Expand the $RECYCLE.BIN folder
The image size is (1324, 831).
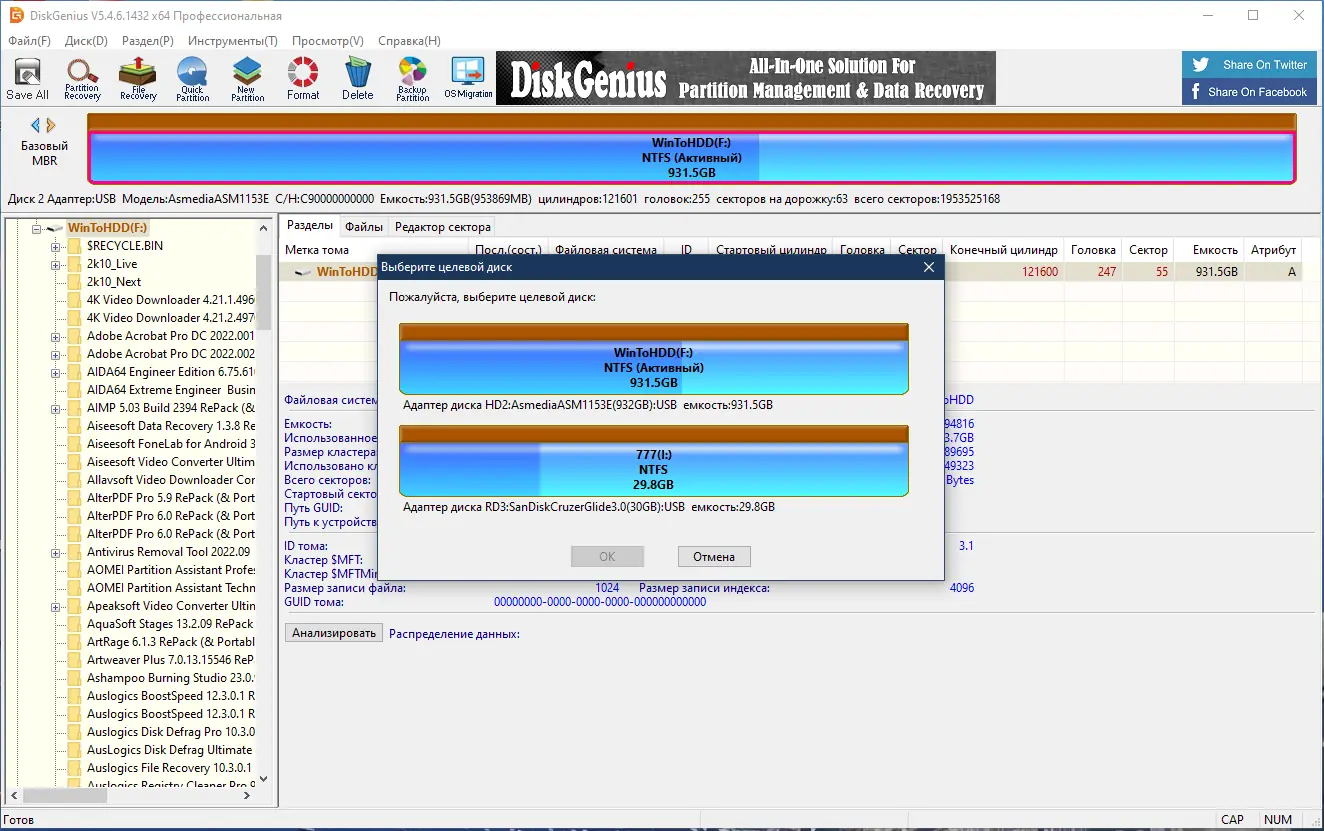tap(56, 246)
